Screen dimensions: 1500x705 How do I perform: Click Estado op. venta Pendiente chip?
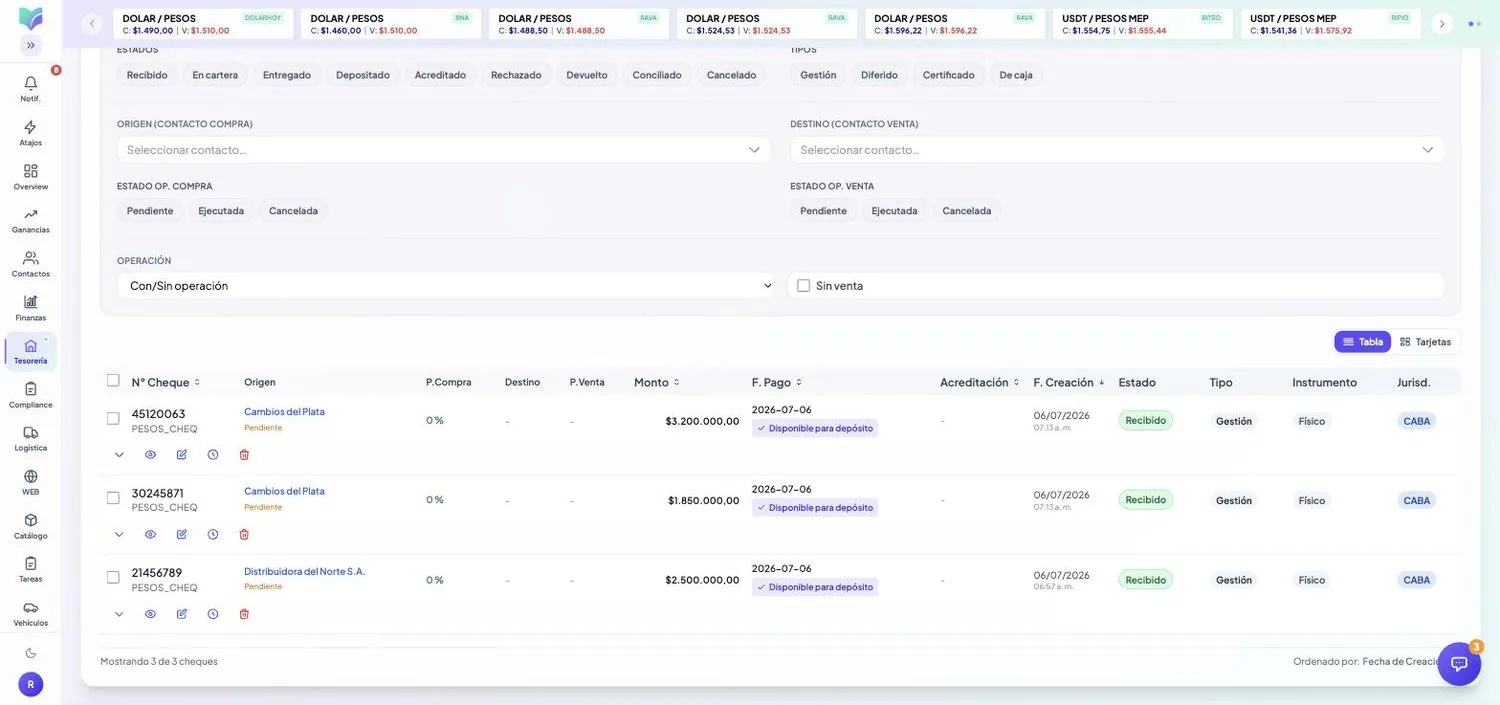coord(823,211)
